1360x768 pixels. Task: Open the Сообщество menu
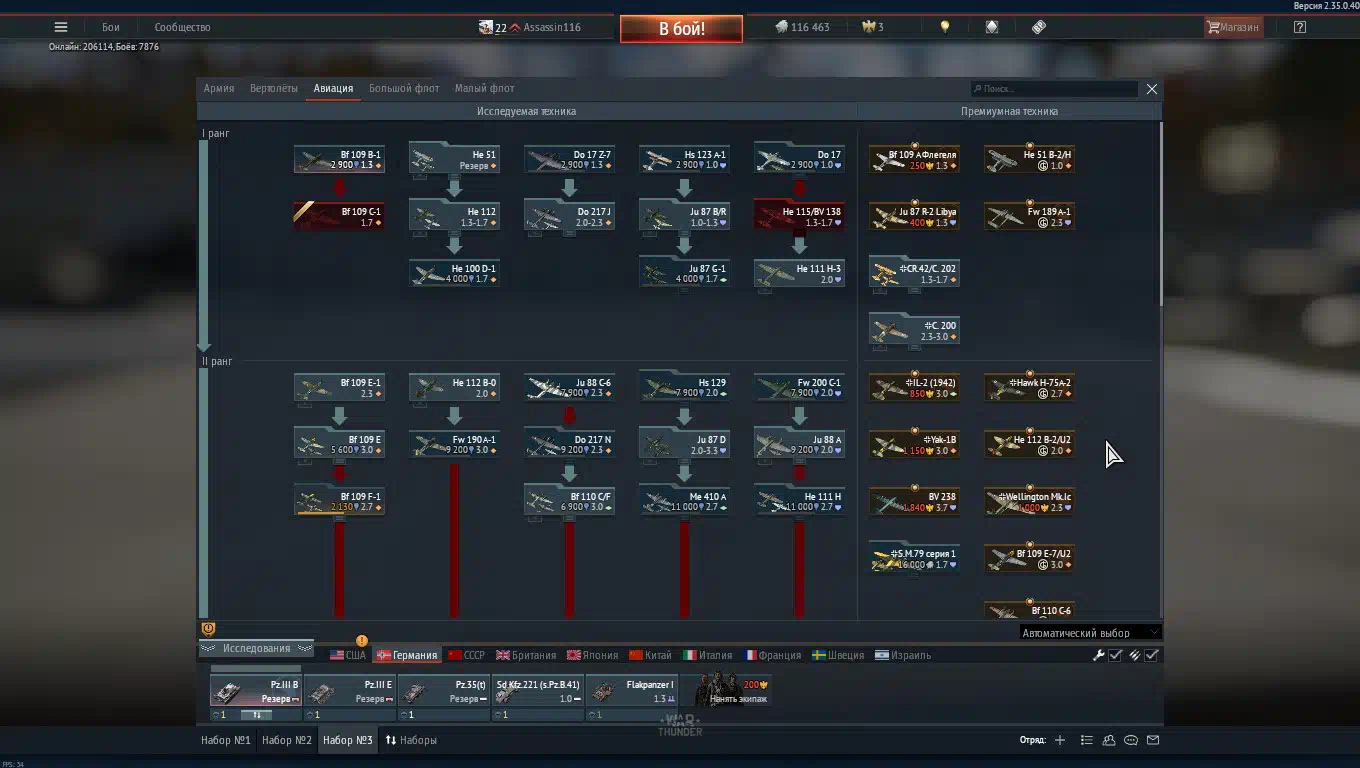(182, 27)
